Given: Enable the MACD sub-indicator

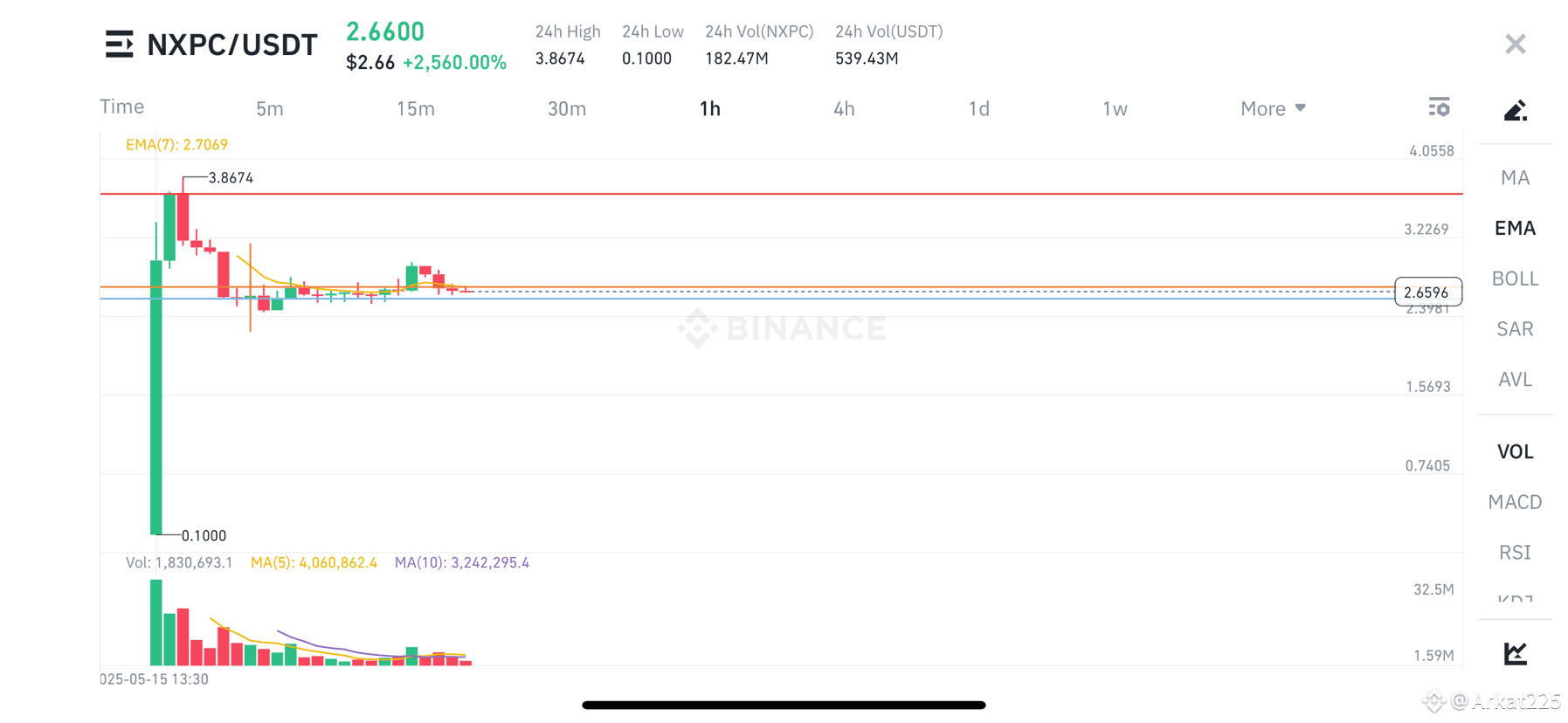Looking at the screenshot, I should (x=1516, y=502).
